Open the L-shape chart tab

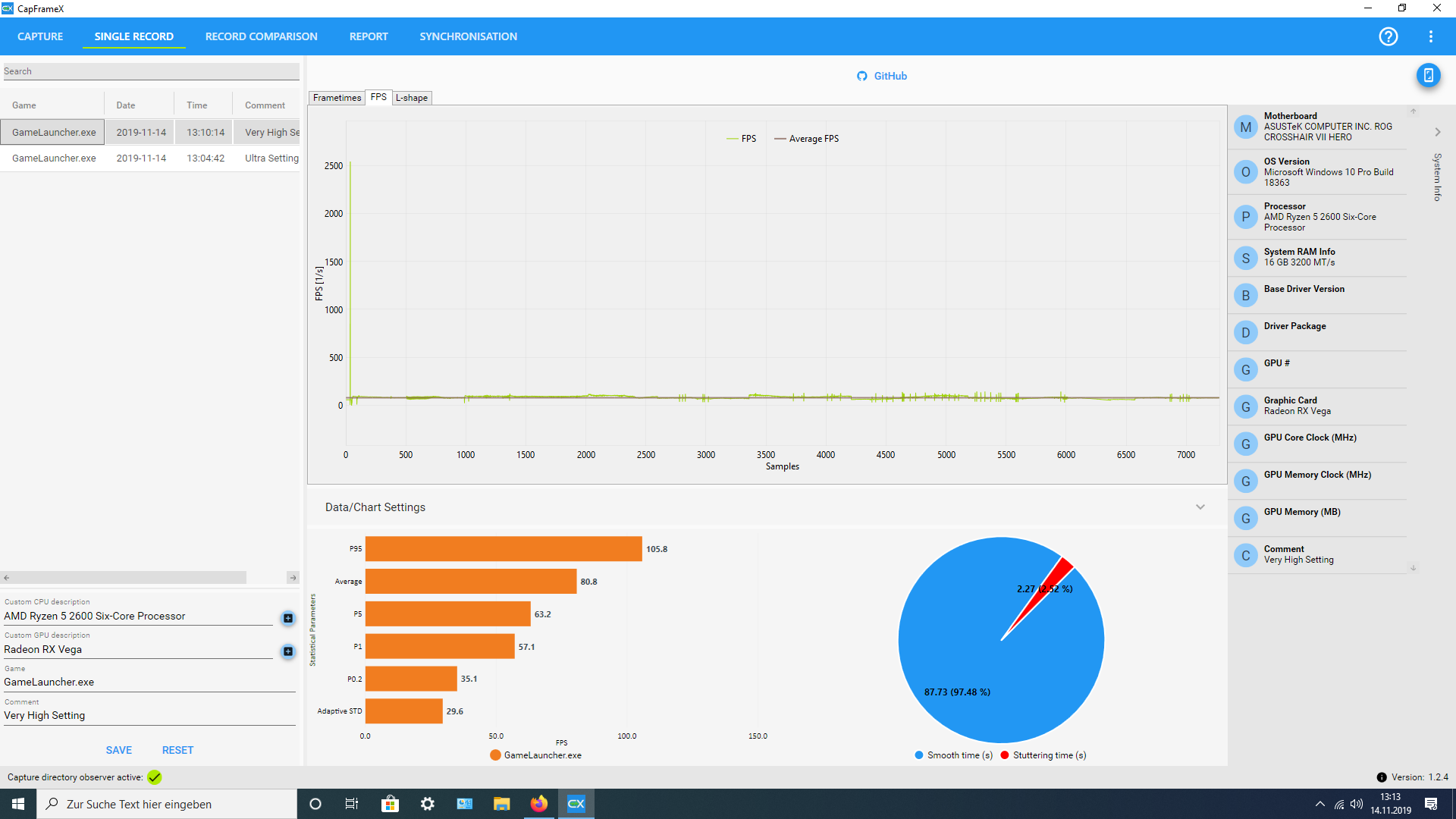point(412,98)
